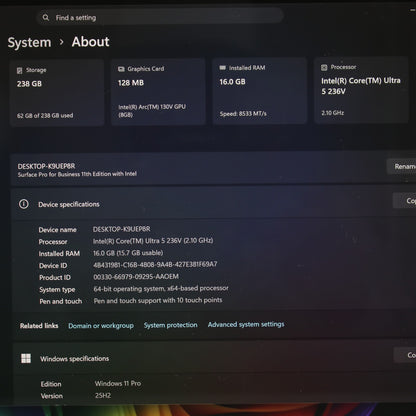The image size is (416, 416).
Task: Click the breadcrumb chevron after System
Action: coord(61,42)
